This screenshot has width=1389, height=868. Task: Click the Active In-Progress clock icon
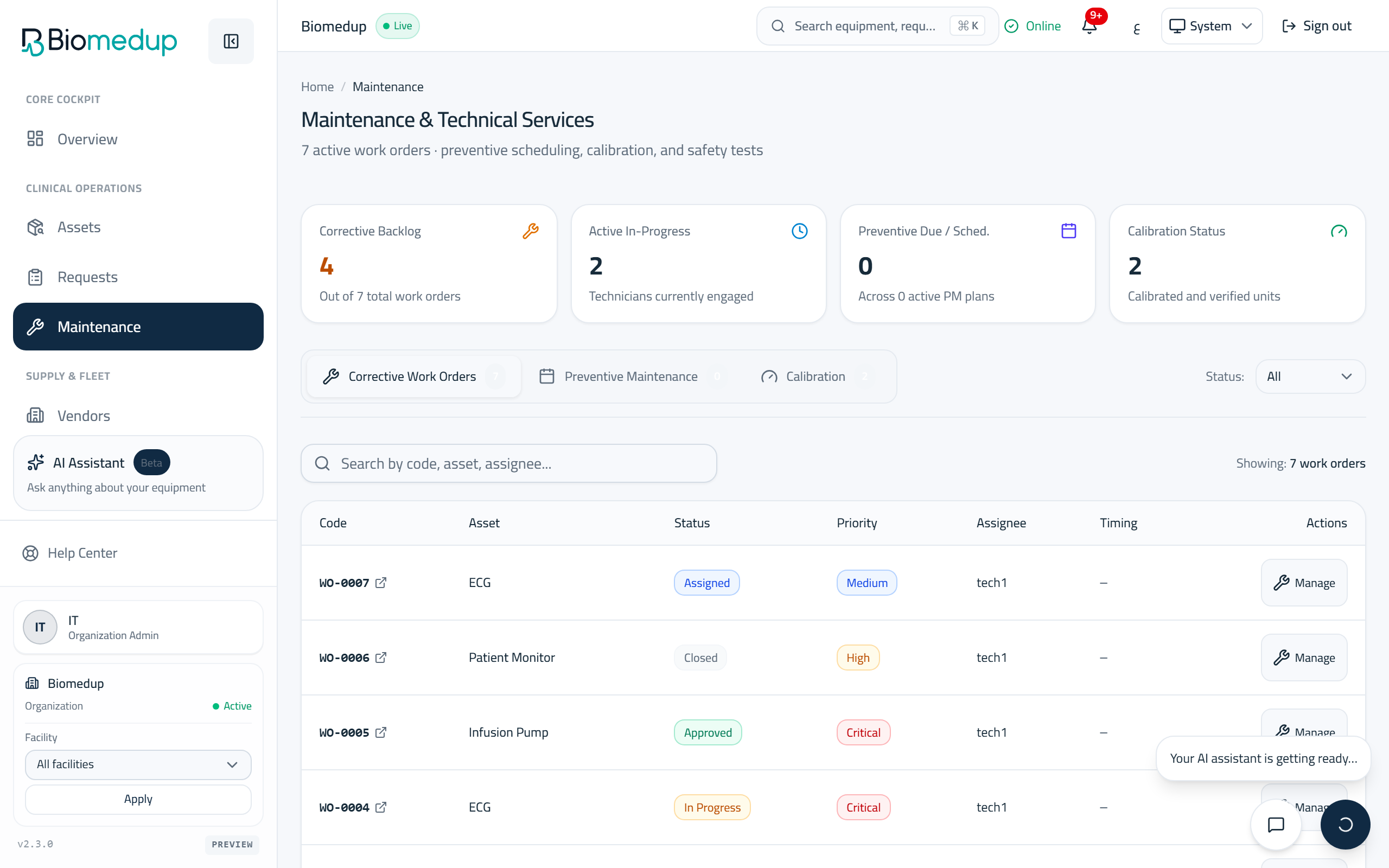coord(800,231)
